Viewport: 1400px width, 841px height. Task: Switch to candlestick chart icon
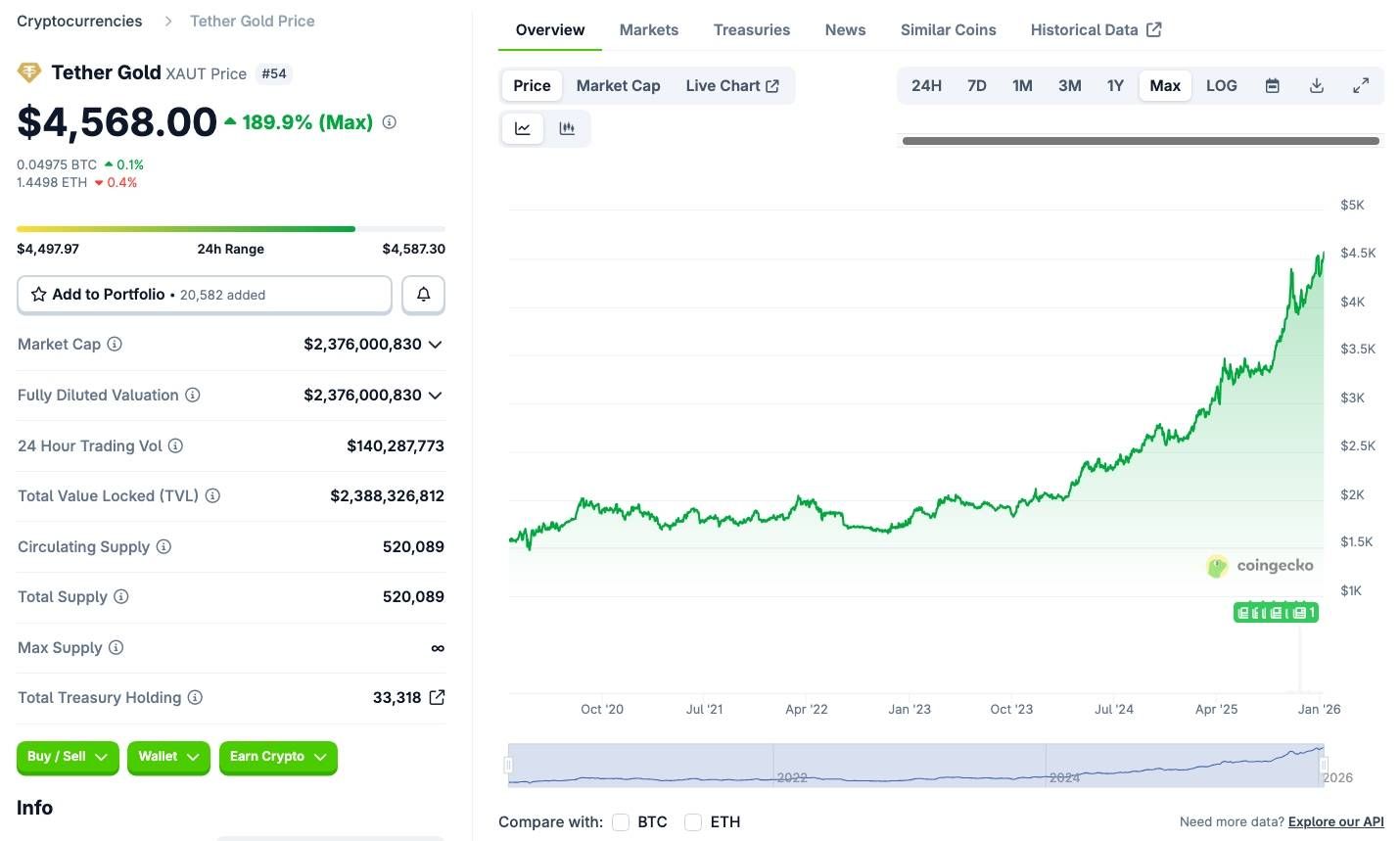[568, 127]
